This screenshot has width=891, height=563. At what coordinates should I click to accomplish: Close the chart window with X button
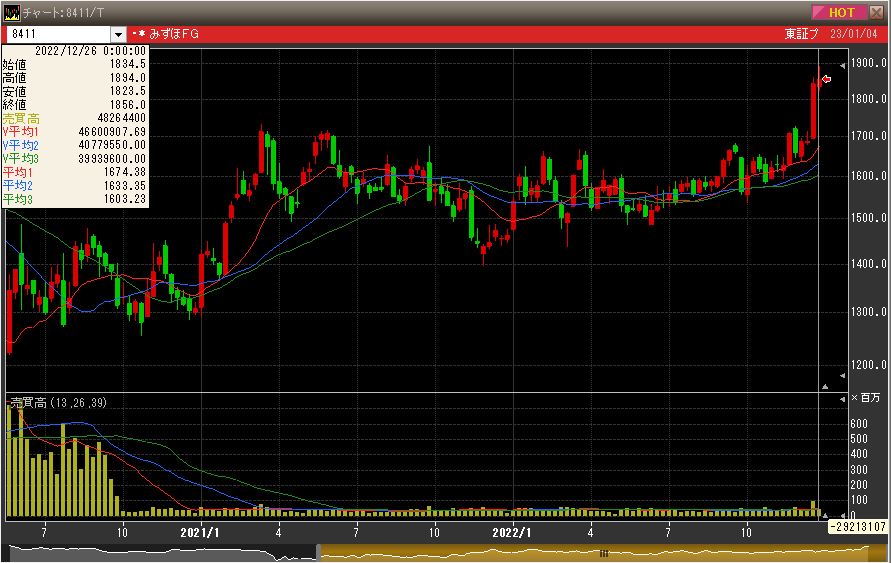click(x=876, y=12)
